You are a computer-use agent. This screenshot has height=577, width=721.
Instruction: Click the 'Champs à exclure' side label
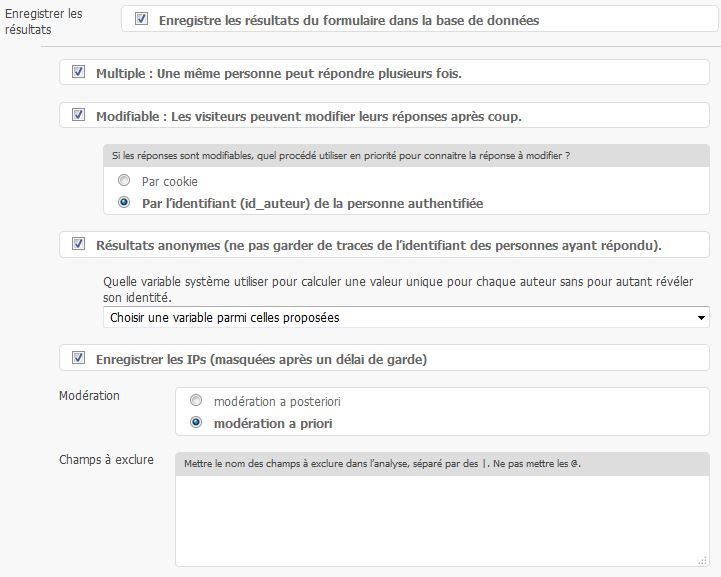point(106,460)
